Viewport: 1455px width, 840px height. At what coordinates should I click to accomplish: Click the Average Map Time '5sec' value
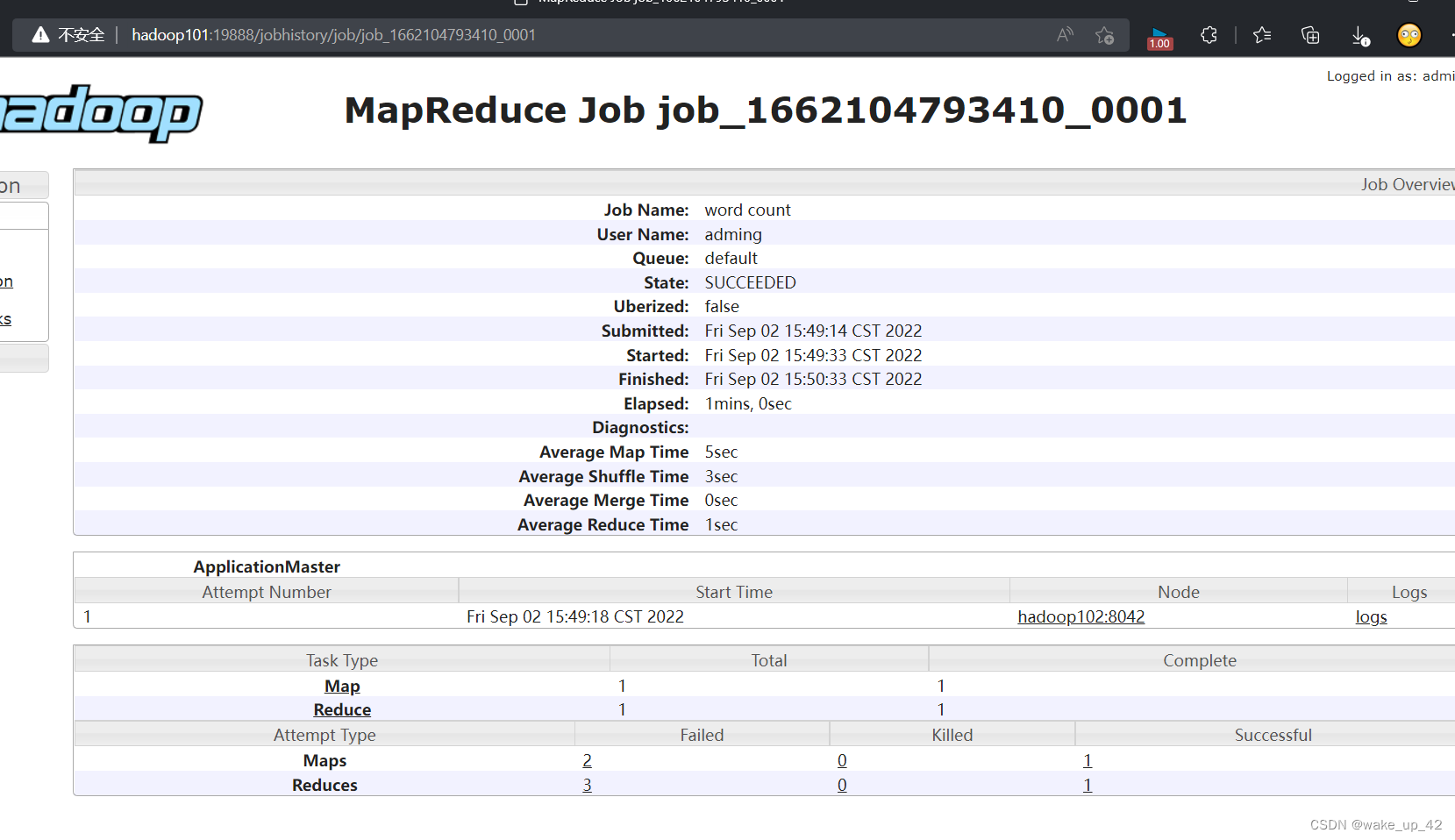coord(721,452)
